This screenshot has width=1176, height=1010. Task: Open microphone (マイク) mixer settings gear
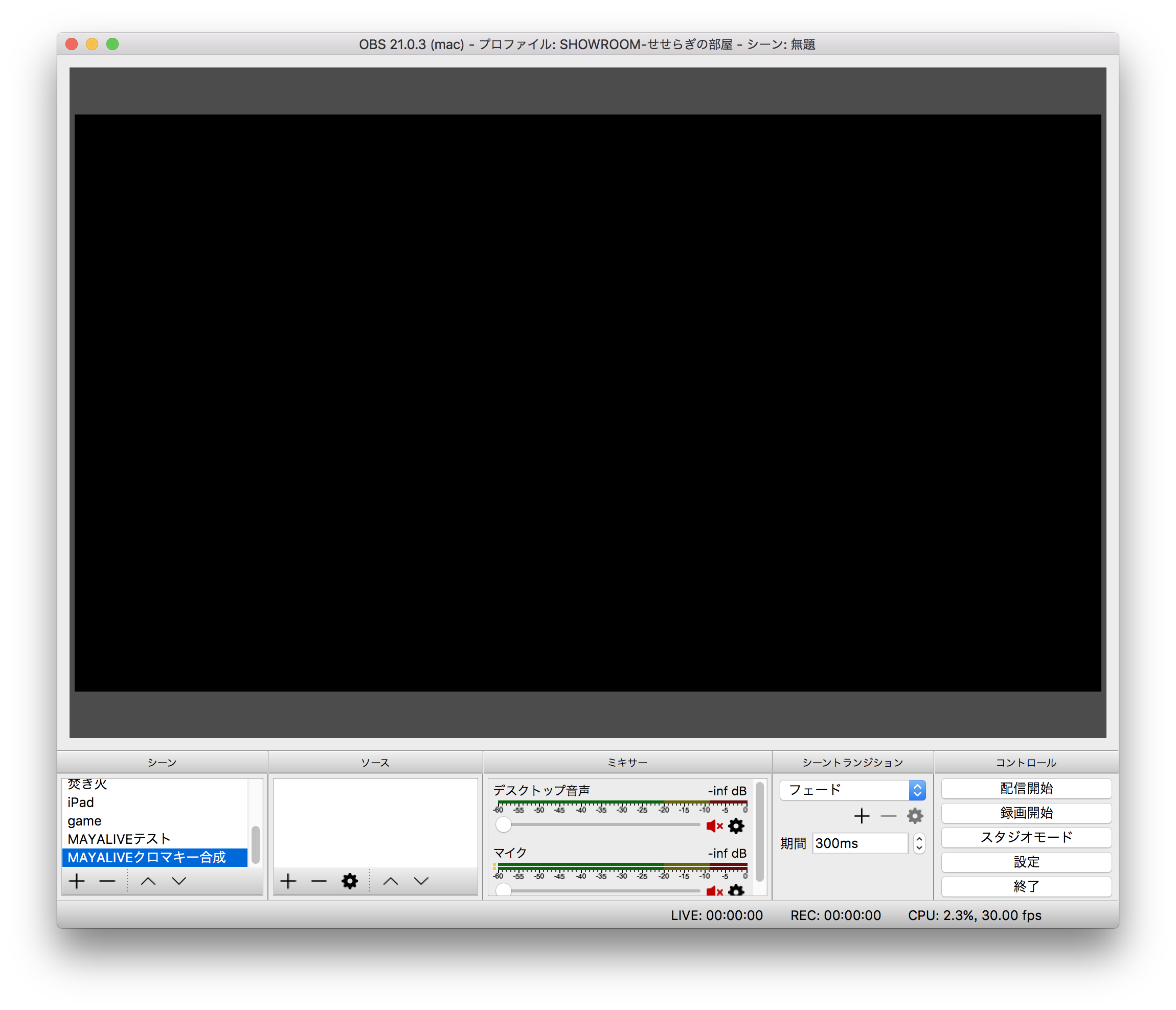736,891
